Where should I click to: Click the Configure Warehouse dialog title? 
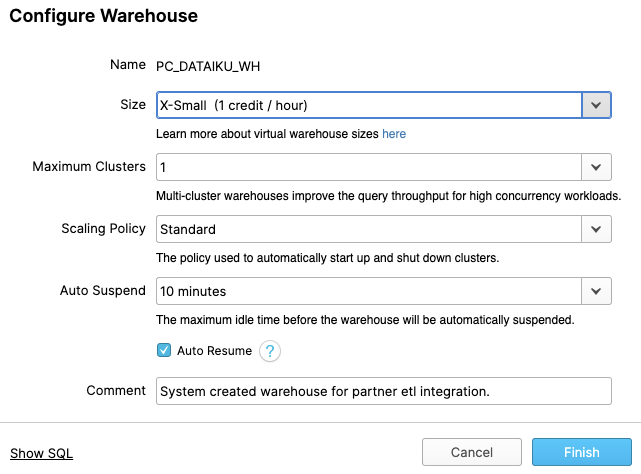coord(104,16)
